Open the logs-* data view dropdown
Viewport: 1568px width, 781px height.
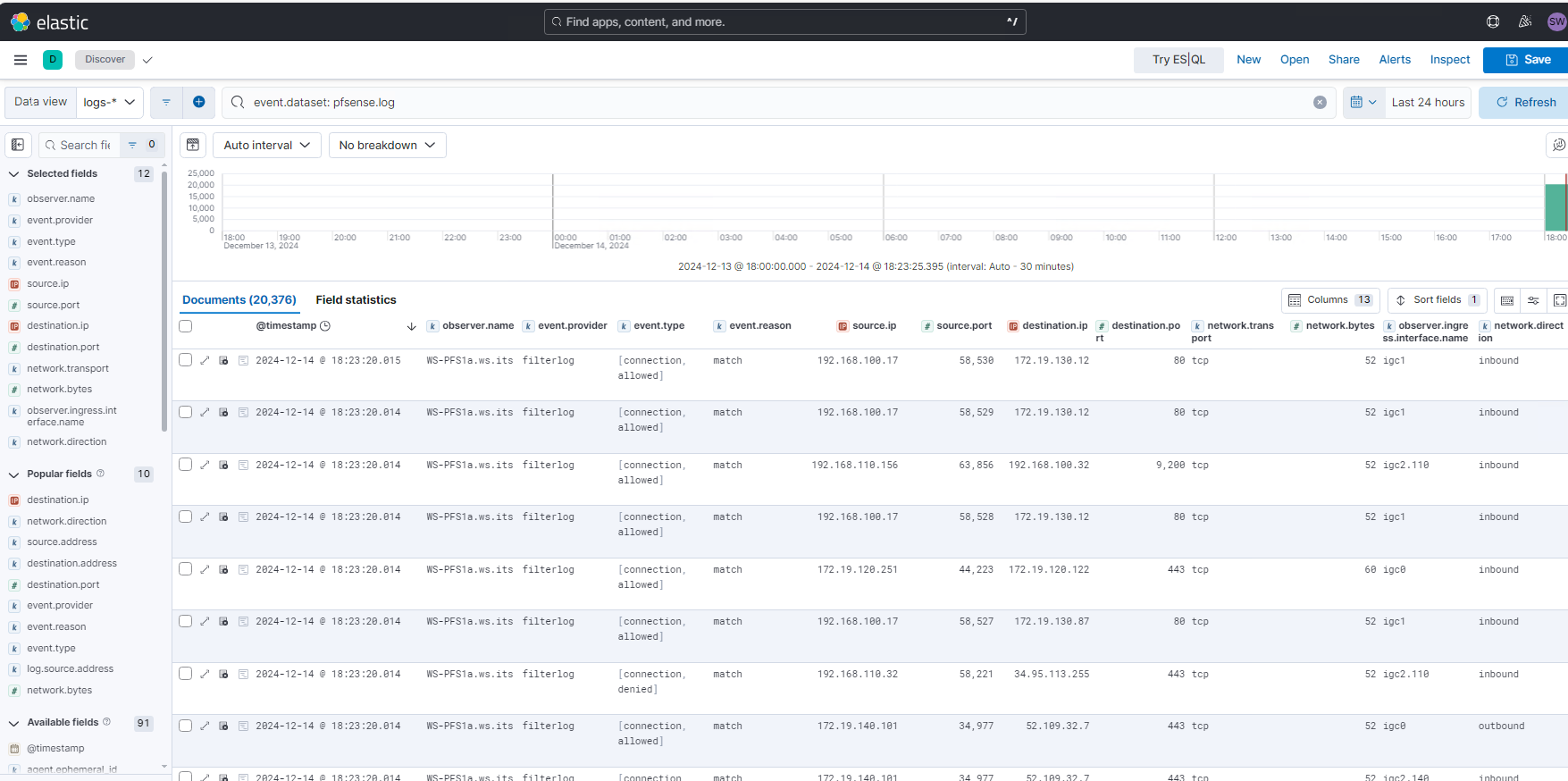click(109, 102)
